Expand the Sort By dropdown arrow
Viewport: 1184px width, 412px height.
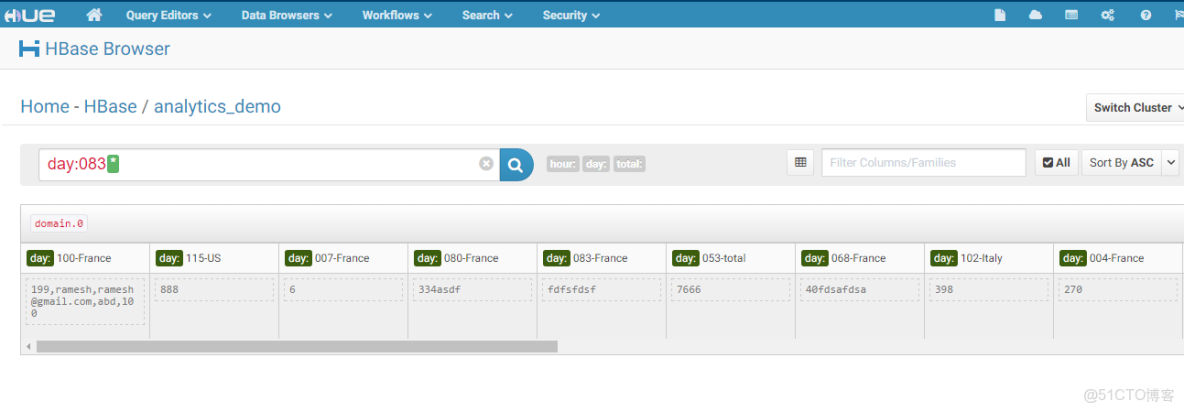coord(1170,162)
